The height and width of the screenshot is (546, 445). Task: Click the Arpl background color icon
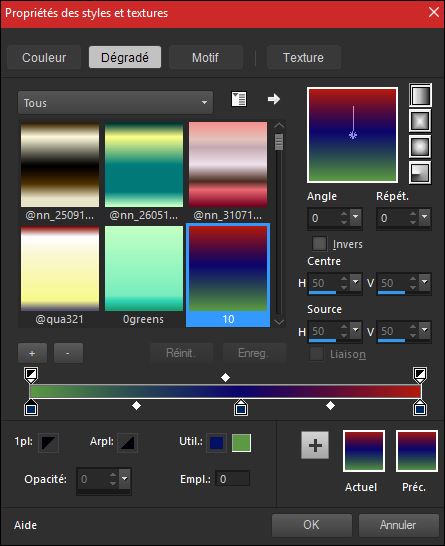pos(127,443)
